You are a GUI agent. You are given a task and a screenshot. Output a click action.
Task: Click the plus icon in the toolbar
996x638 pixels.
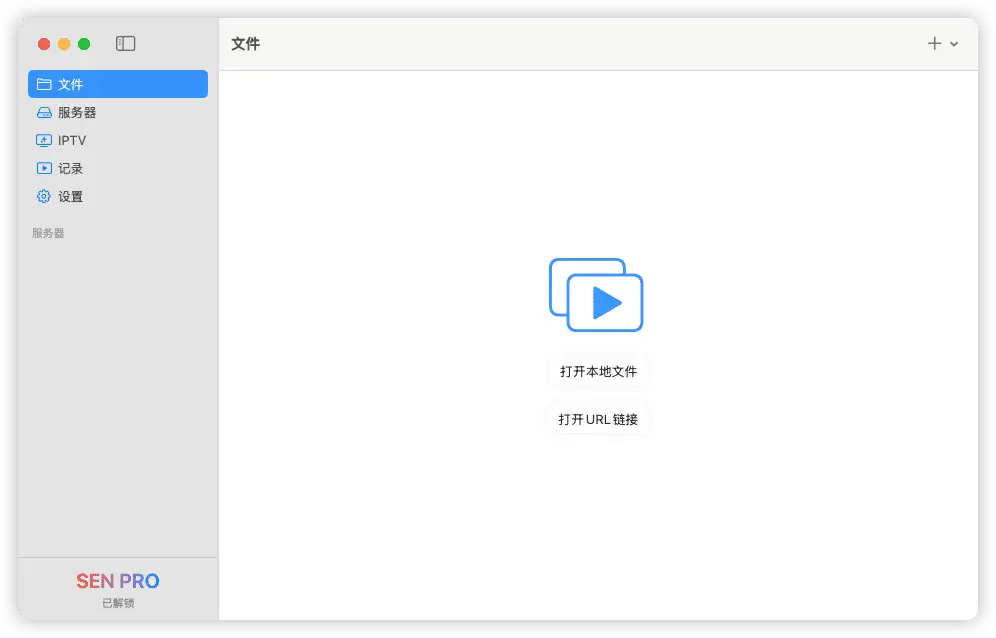click(x=934, y=44)
